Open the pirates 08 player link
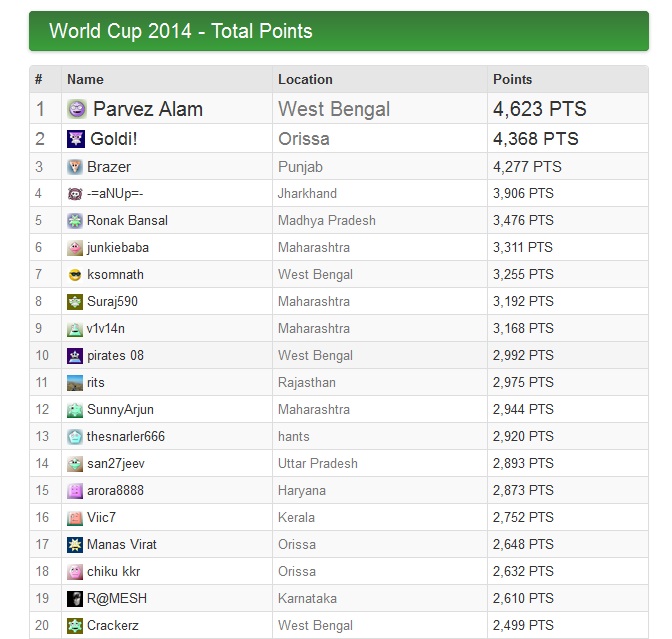The height and width of the screenshot is (639, 672). tap(115, 355)
